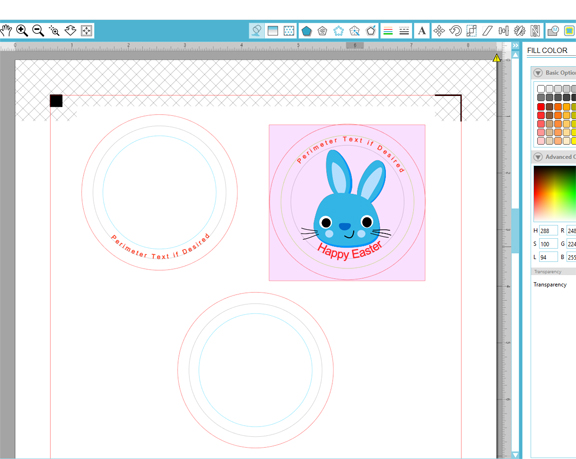This screenshot has width=576, height=459.
Task: Click the R red value field
Action: [571, 231]
